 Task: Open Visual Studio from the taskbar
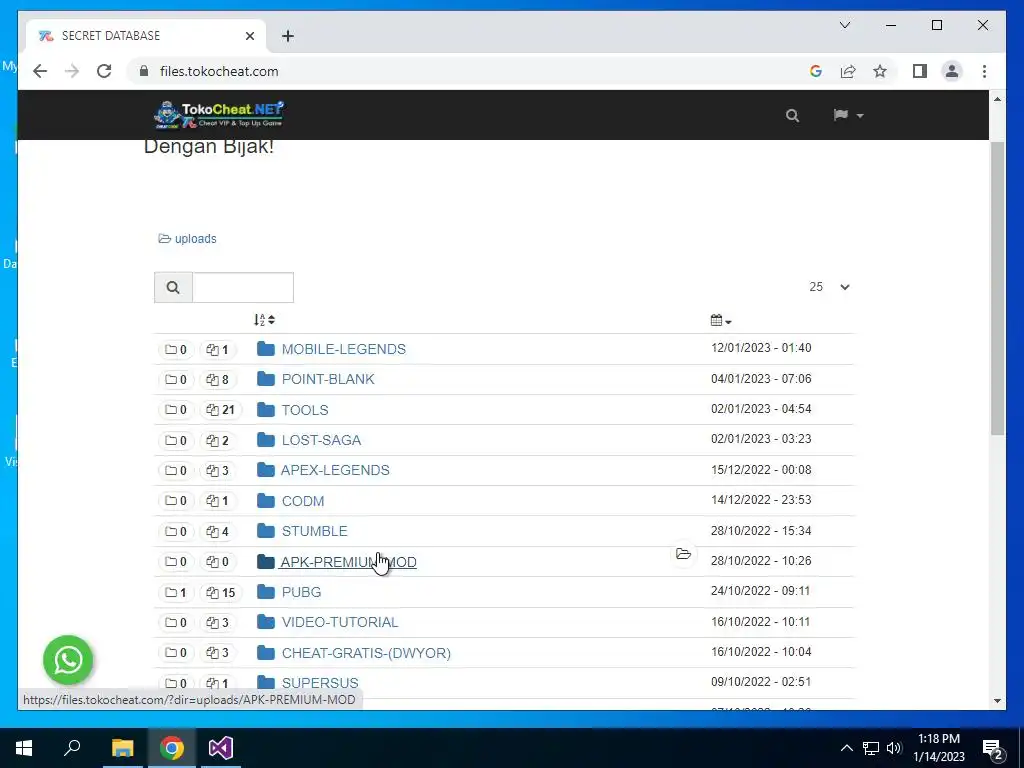tap(221, 748)
